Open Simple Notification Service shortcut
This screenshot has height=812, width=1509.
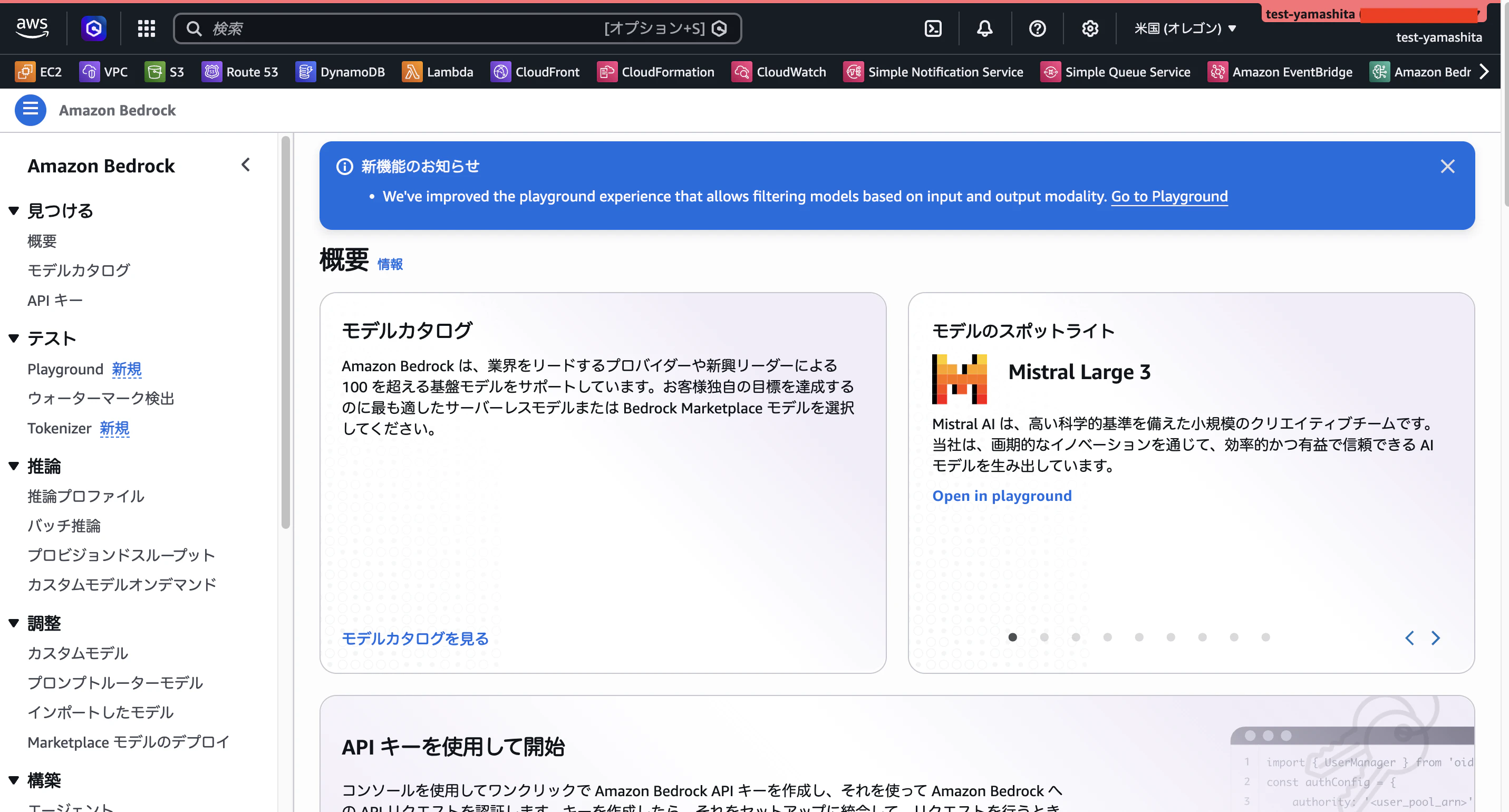[933, 72]
